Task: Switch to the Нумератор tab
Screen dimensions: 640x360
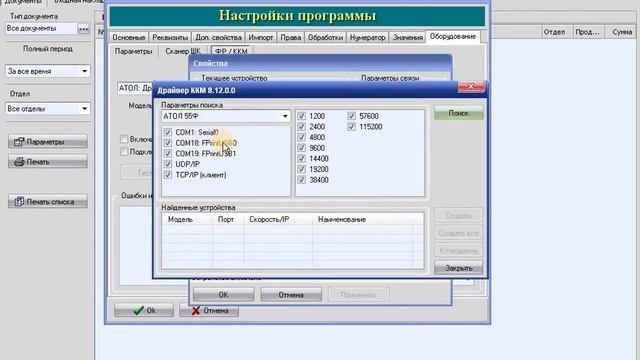Action: (367, 38)
